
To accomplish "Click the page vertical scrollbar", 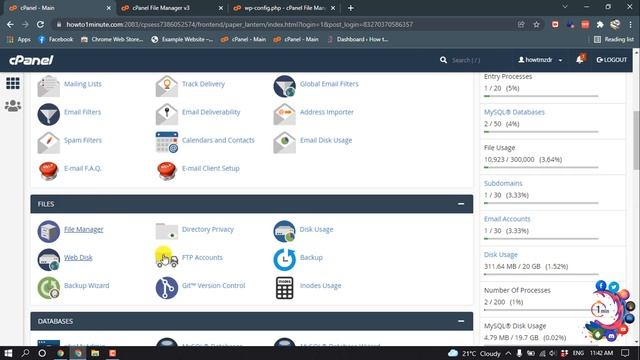I will point(636,140).
